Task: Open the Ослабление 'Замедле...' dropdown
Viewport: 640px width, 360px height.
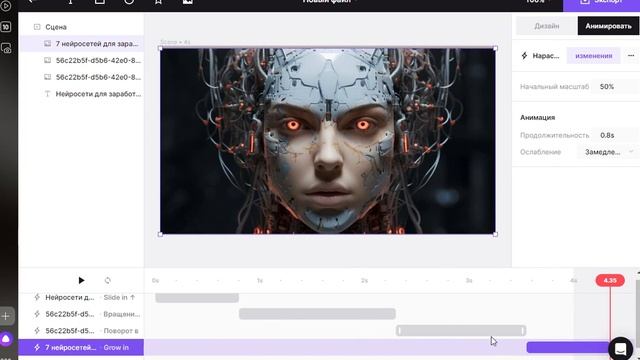Action: [x=608, y=152]
